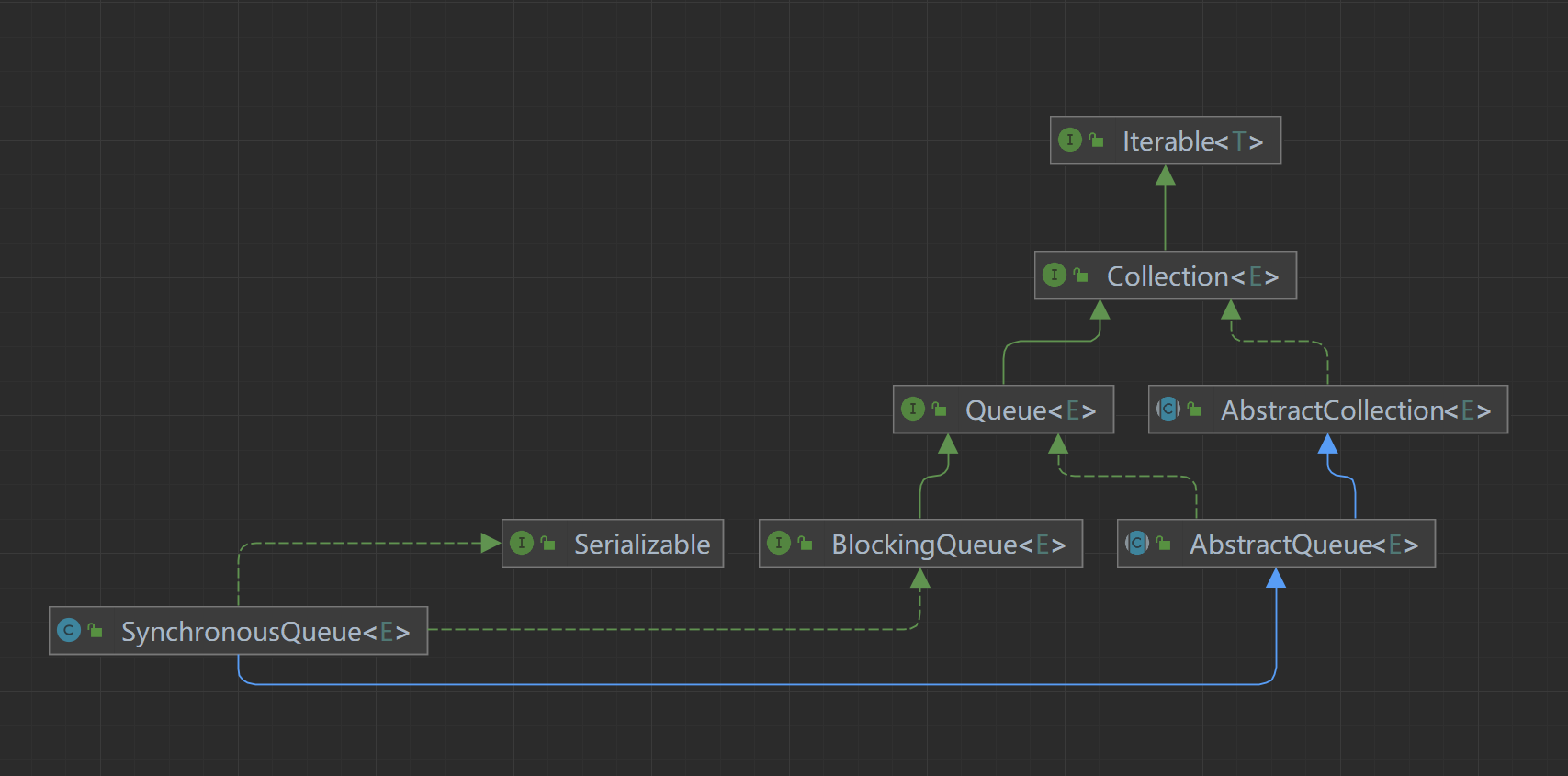Click the abstract class icon on AbstractCollection<E>
The image size is (1568, 776).
[1168, 409]
